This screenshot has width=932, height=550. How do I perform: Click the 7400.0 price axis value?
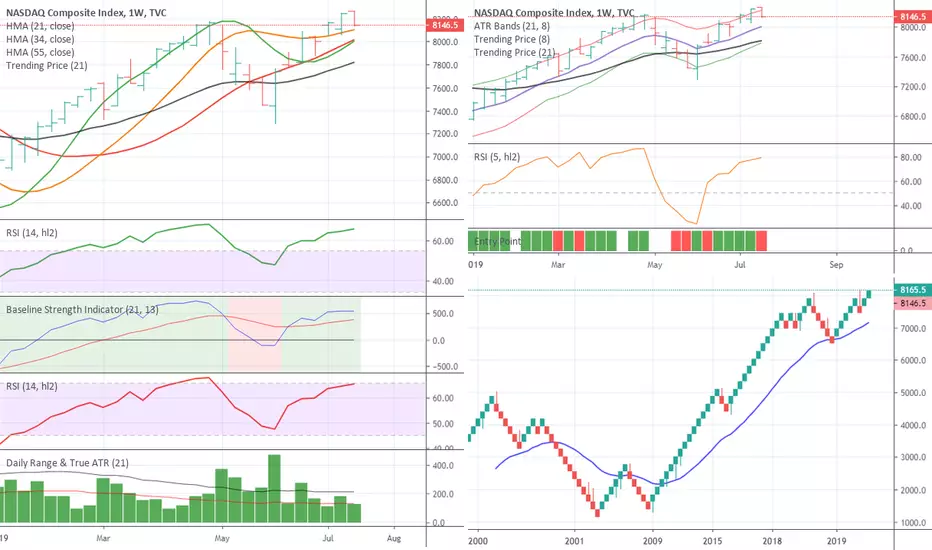click(x=445, y=111)
